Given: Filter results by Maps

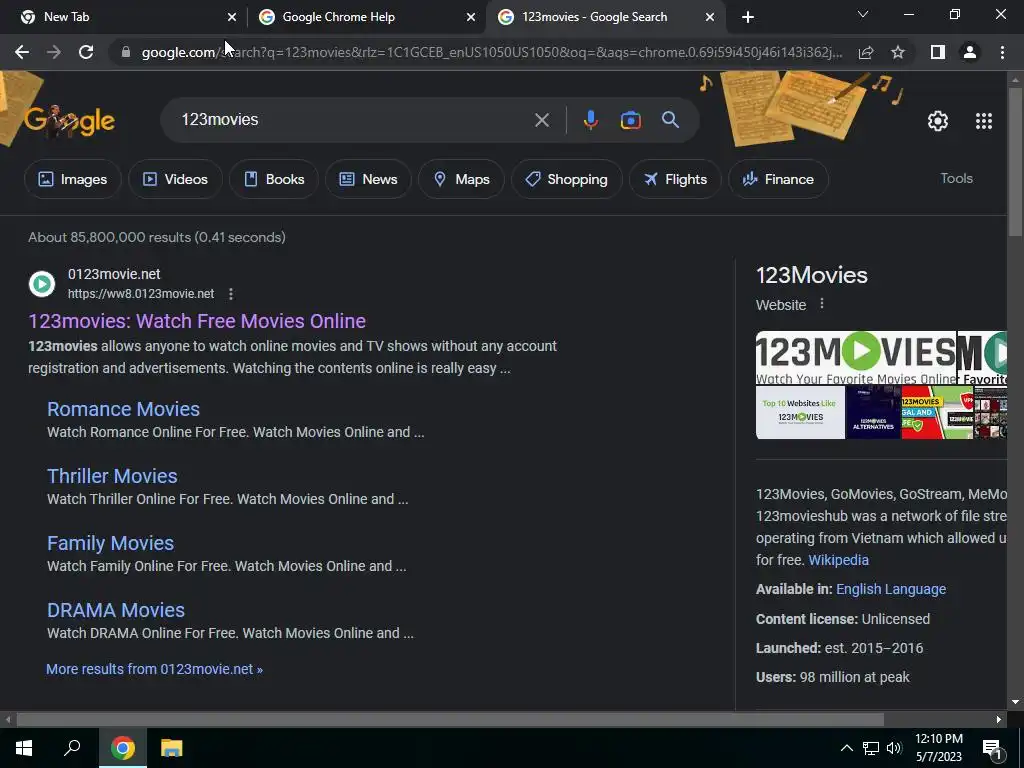Looking at the screenshot, I should pos(461,179).
